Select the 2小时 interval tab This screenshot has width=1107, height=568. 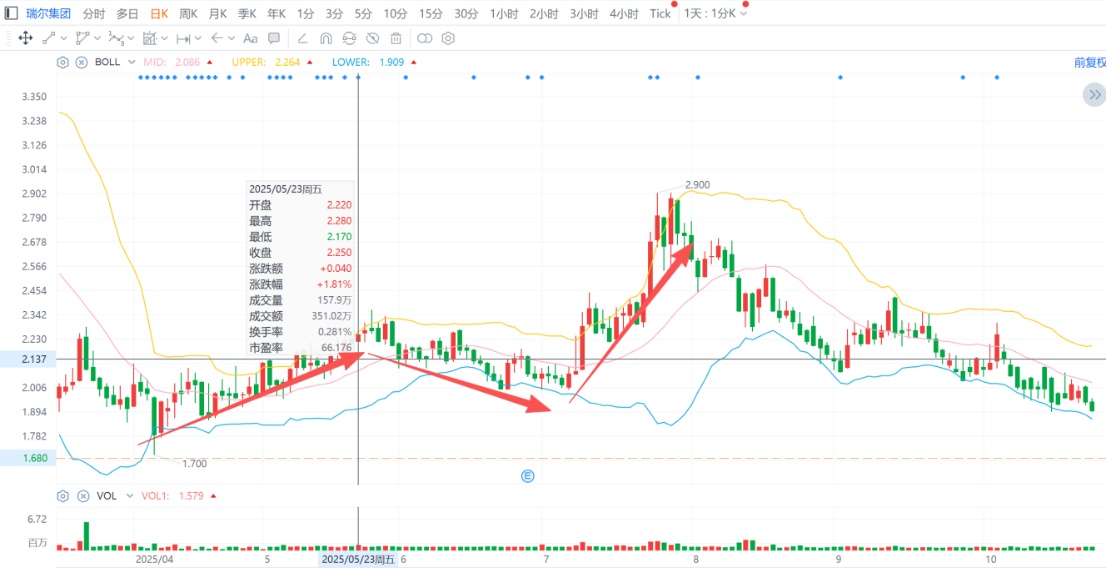coord(544,13)
